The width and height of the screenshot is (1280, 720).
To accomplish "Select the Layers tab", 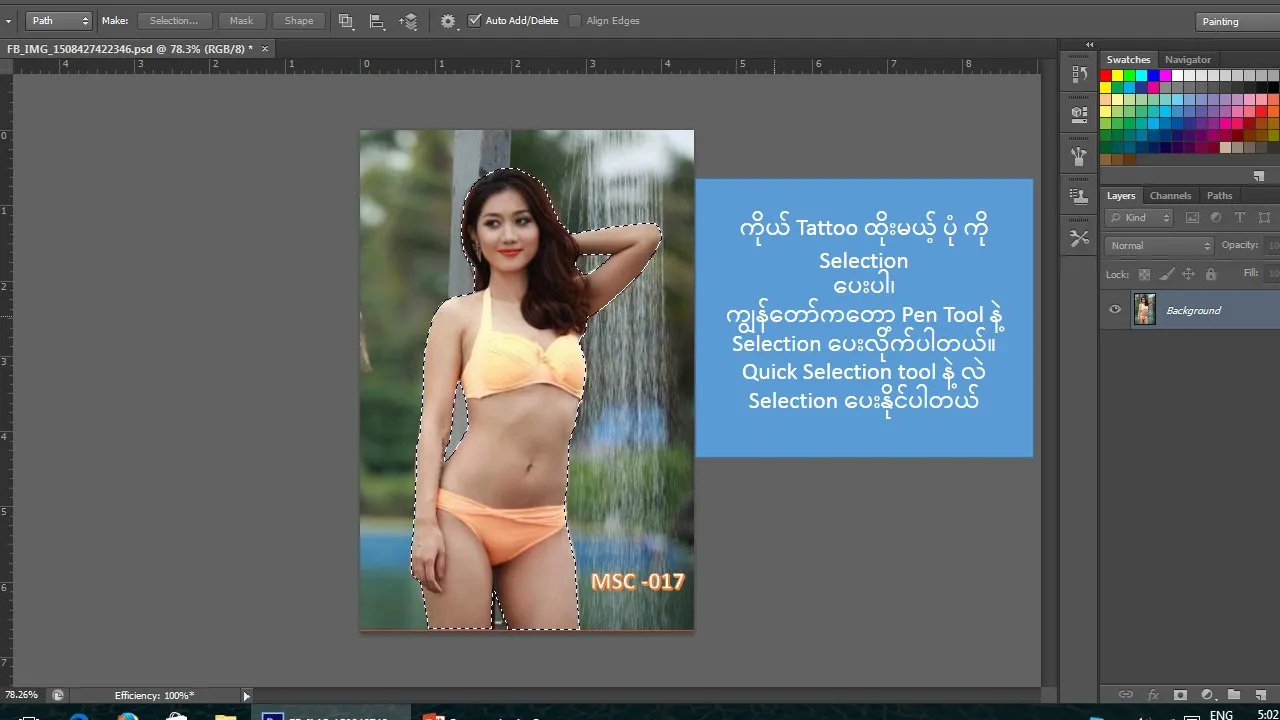I will (x=1121, y=196).
